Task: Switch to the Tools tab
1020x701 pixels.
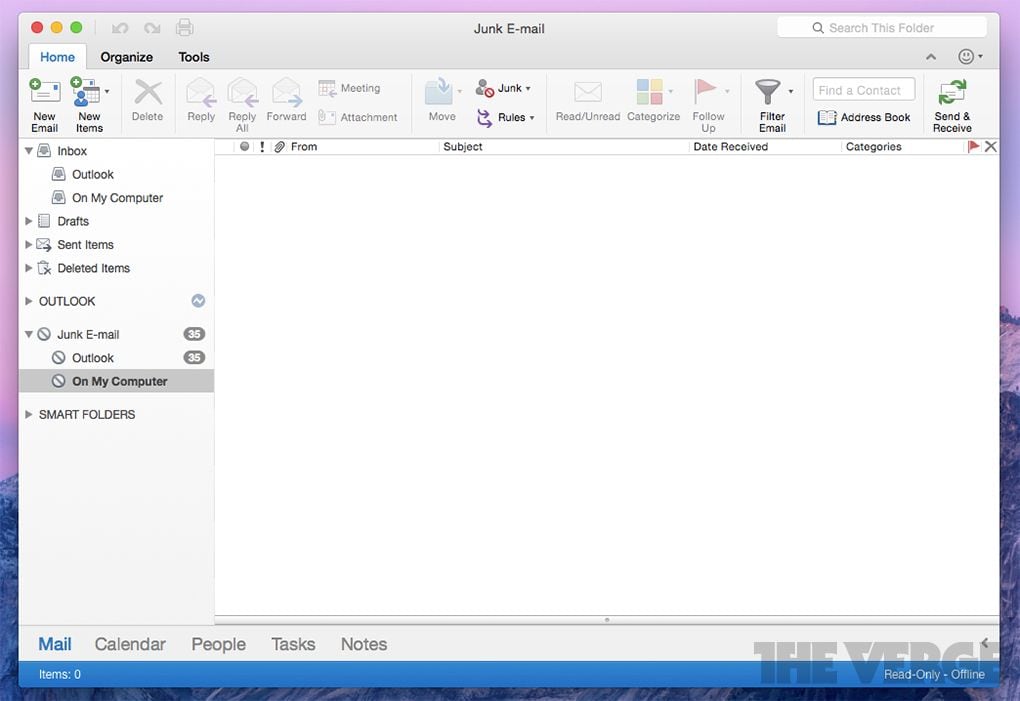Action: [194, 57]
